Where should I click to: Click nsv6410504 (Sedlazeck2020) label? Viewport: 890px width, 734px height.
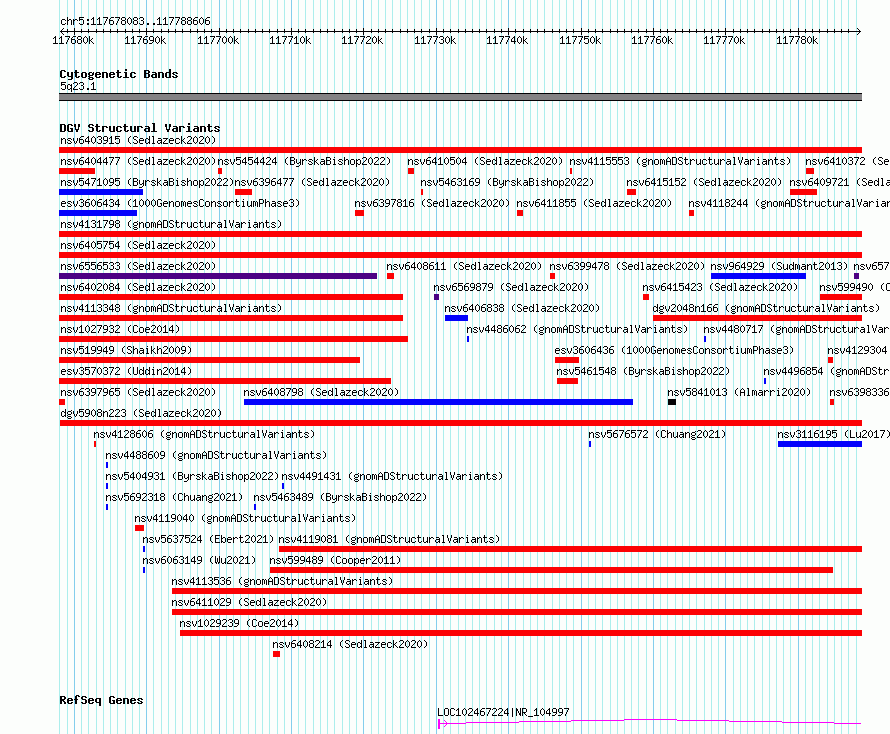[x=485, y=161]
